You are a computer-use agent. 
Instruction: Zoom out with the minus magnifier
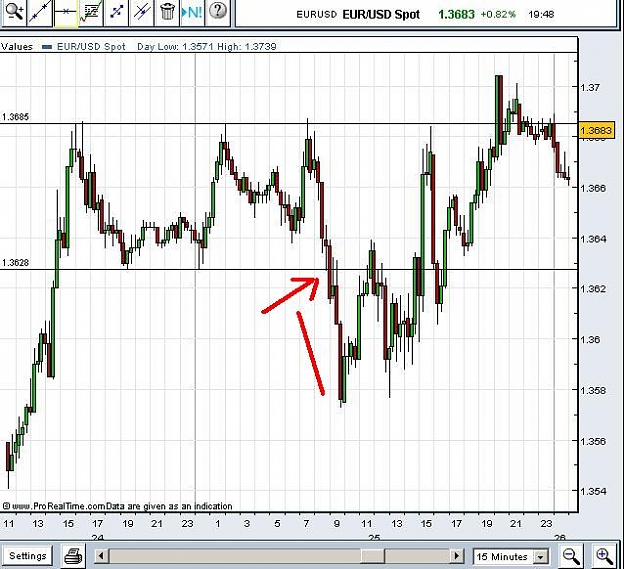pos(571,555)
